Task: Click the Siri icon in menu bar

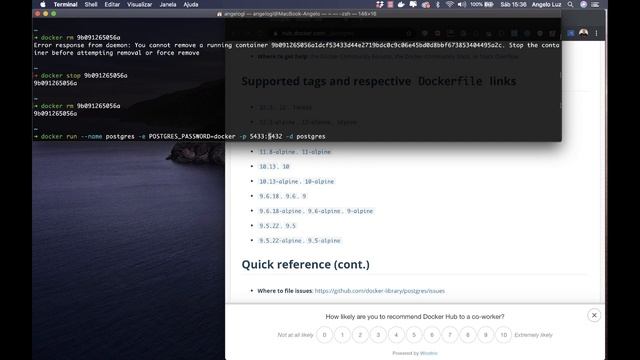Action: pos(583,4)
